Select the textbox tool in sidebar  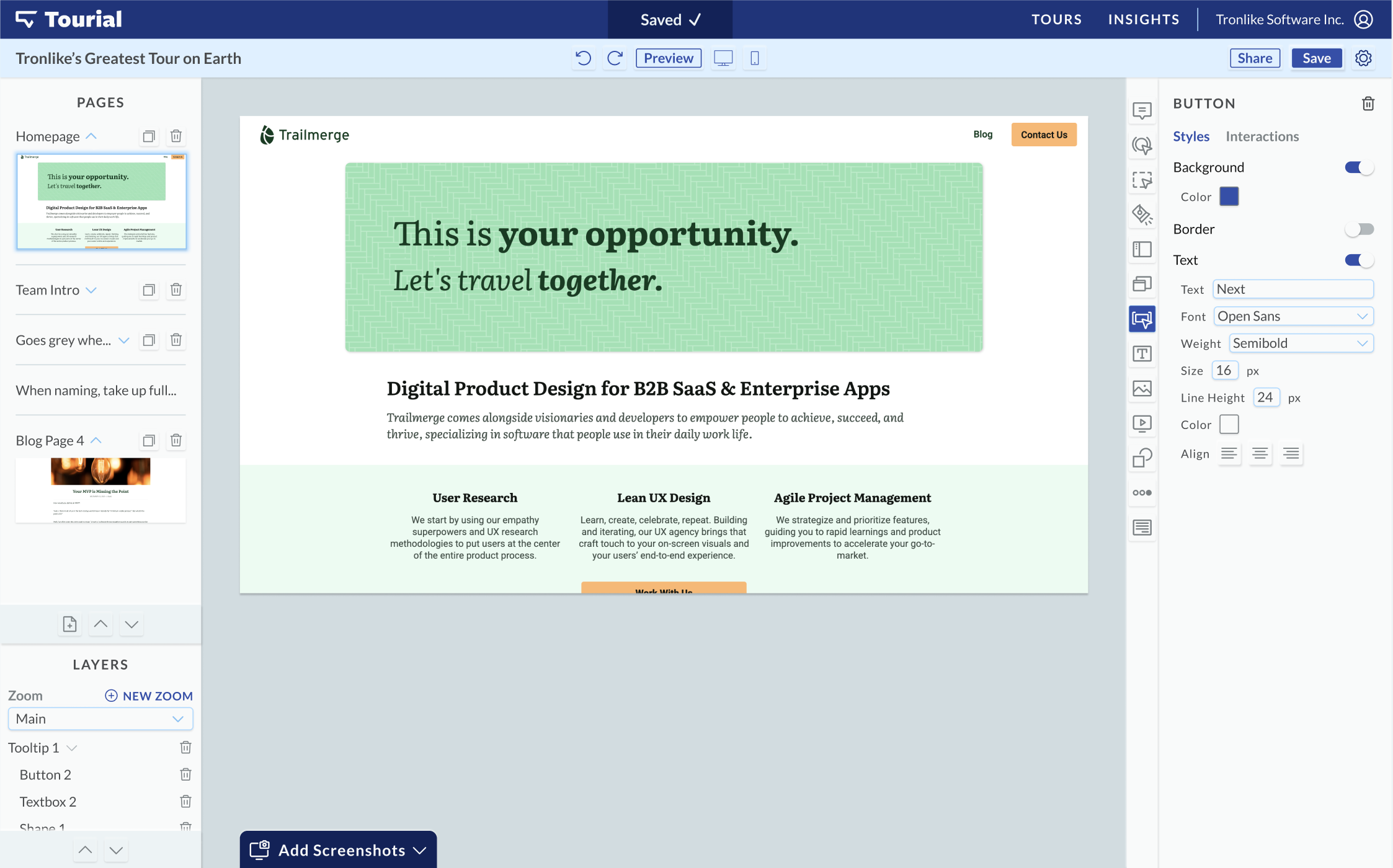pyautogui.click(x=1142, y=354)
